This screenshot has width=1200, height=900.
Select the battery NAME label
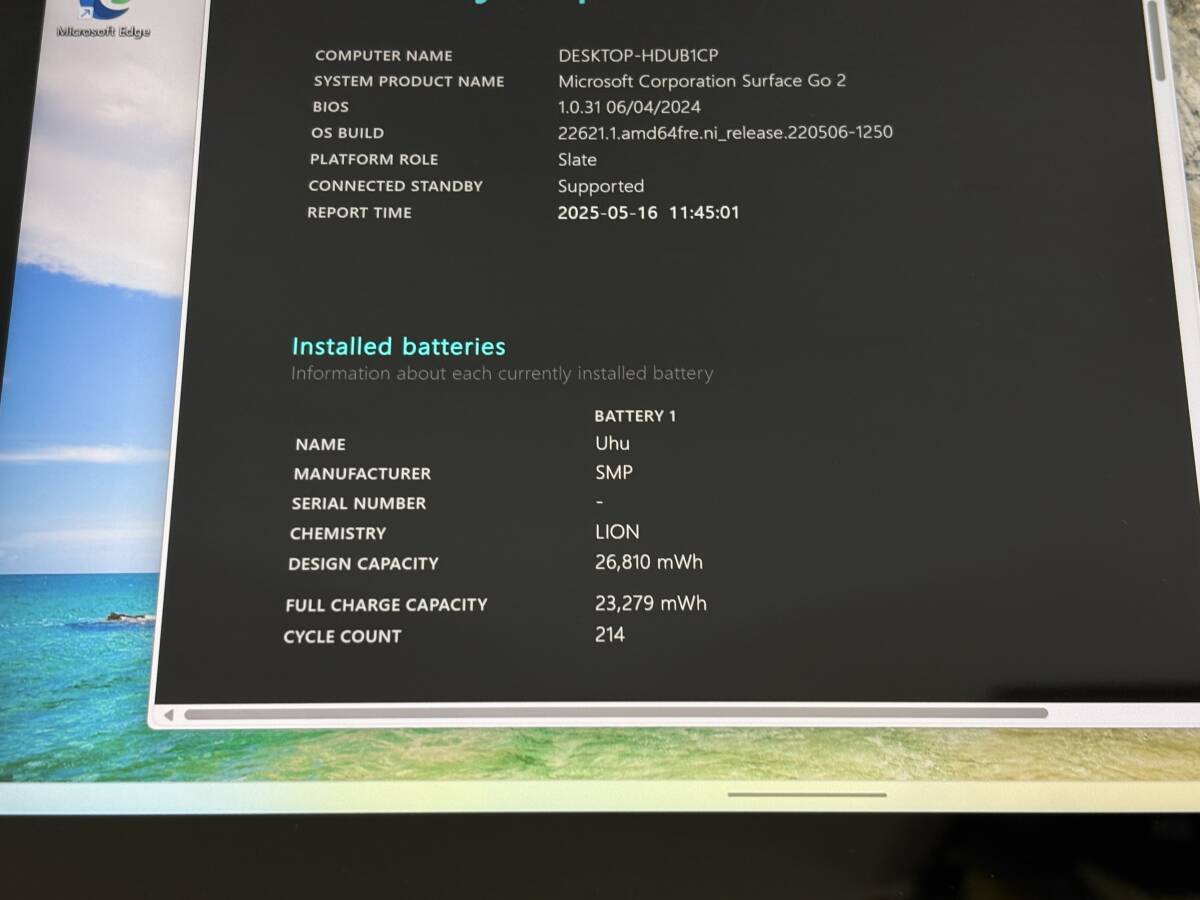coord(321,445)
